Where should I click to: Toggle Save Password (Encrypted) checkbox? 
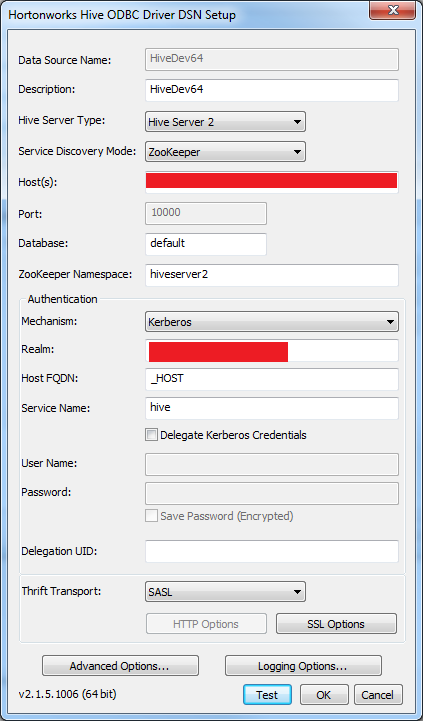[x=151, y=515]
